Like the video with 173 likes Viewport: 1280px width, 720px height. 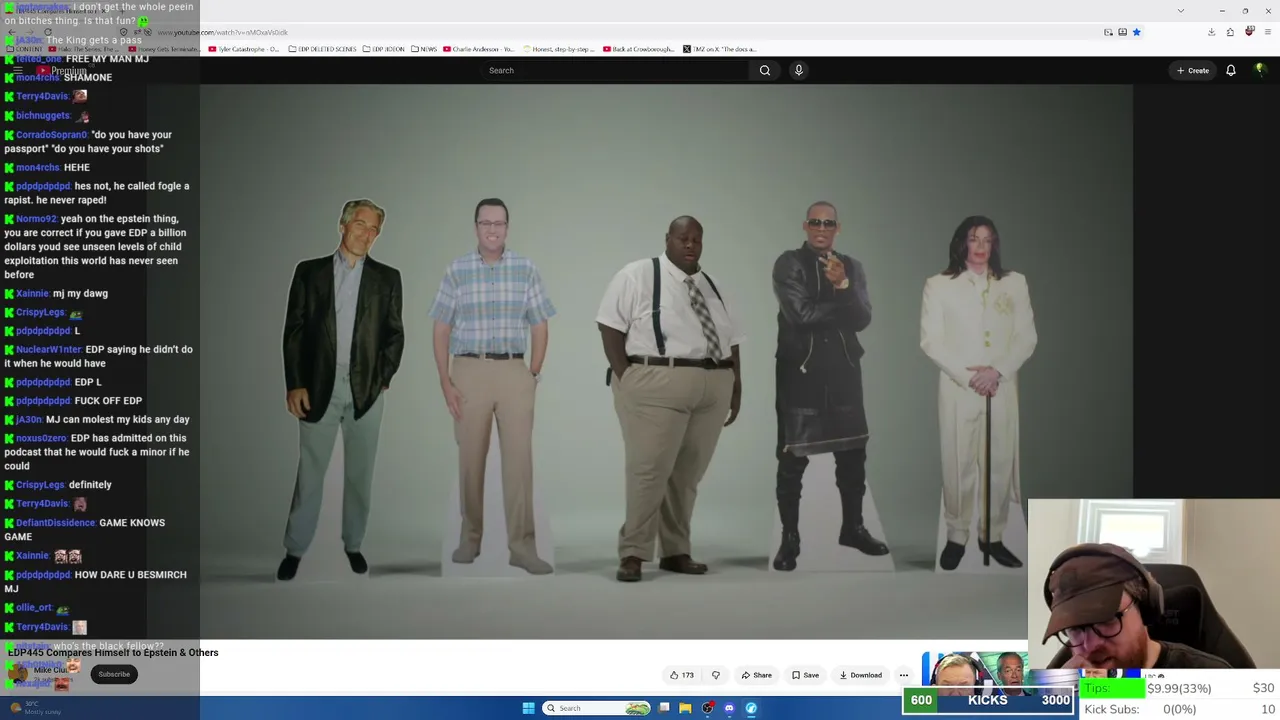[x=682, y=675]
